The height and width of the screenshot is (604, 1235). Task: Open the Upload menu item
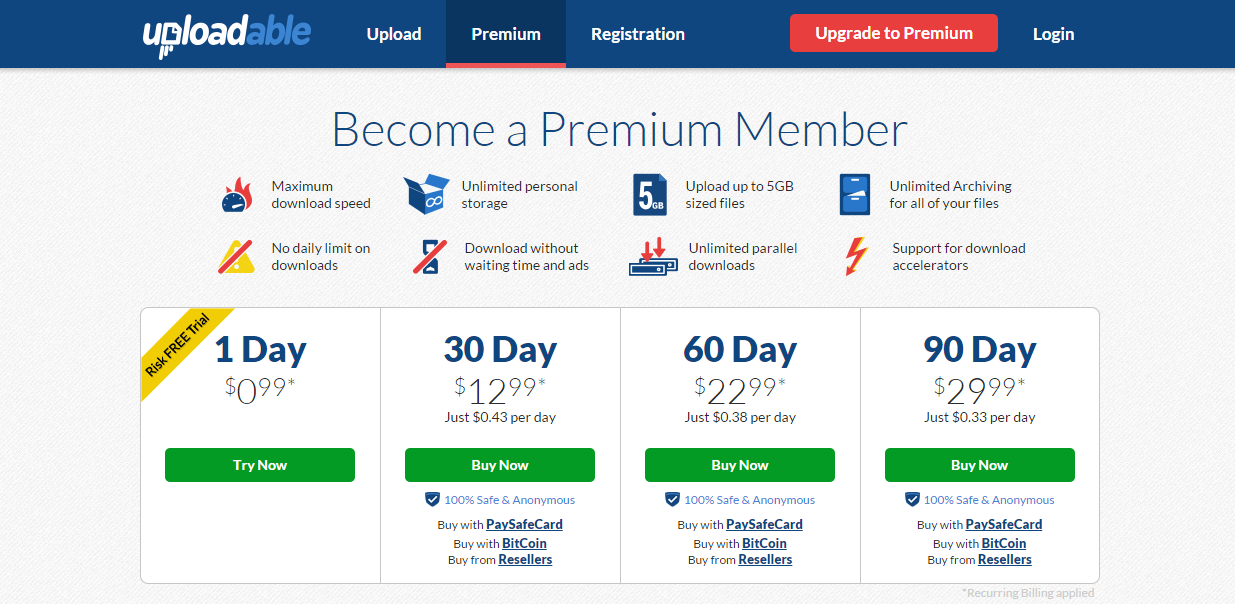pos(394,34)
